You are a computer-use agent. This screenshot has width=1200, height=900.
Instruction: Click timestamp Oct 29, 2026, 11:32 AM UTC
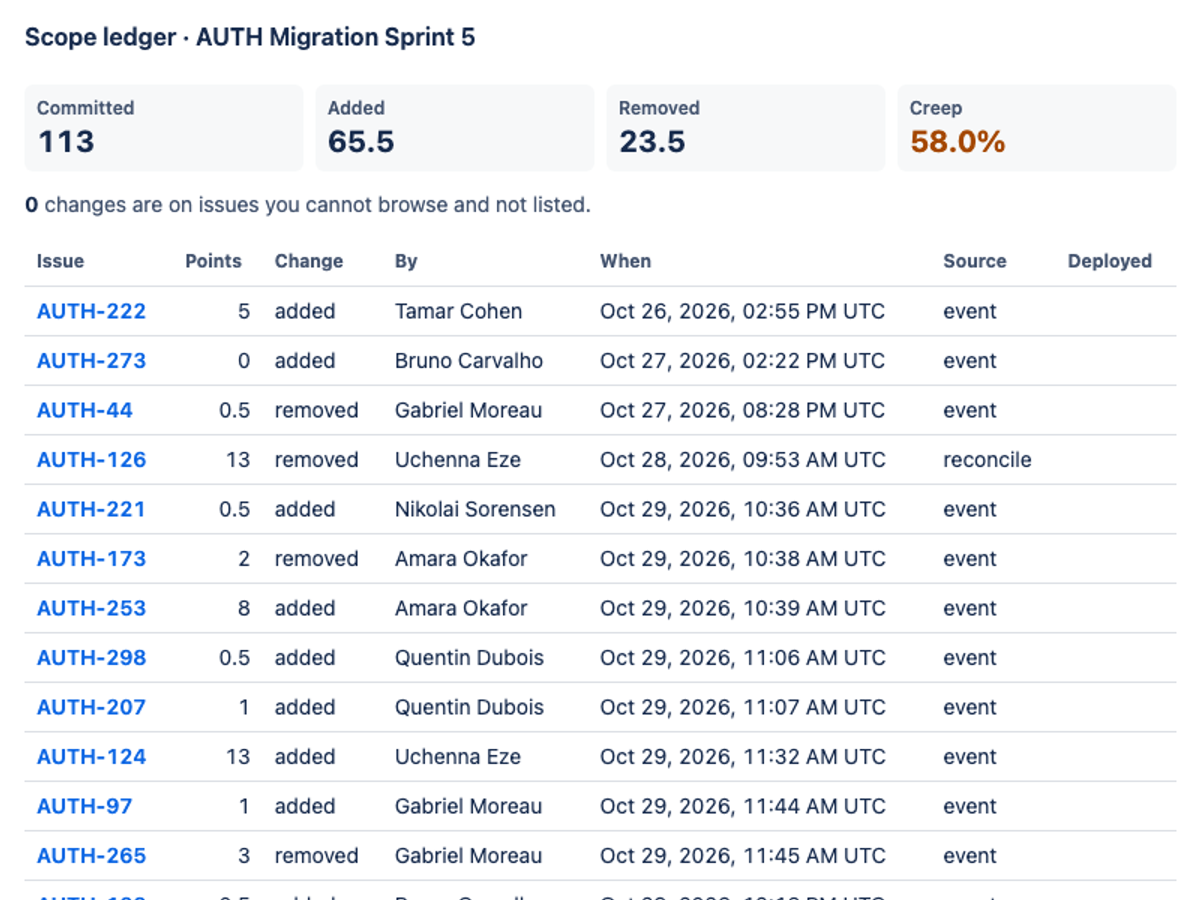click(743, 757)
